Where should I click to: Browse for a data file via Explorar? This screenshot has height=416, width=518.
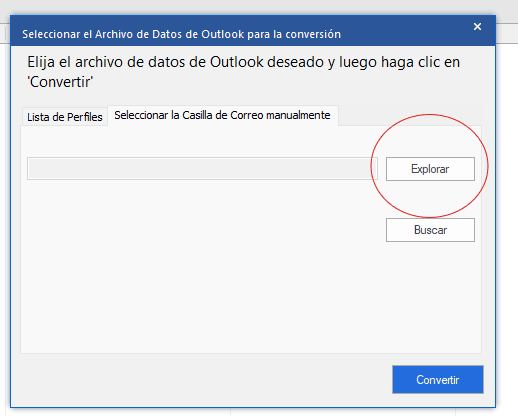430,169
